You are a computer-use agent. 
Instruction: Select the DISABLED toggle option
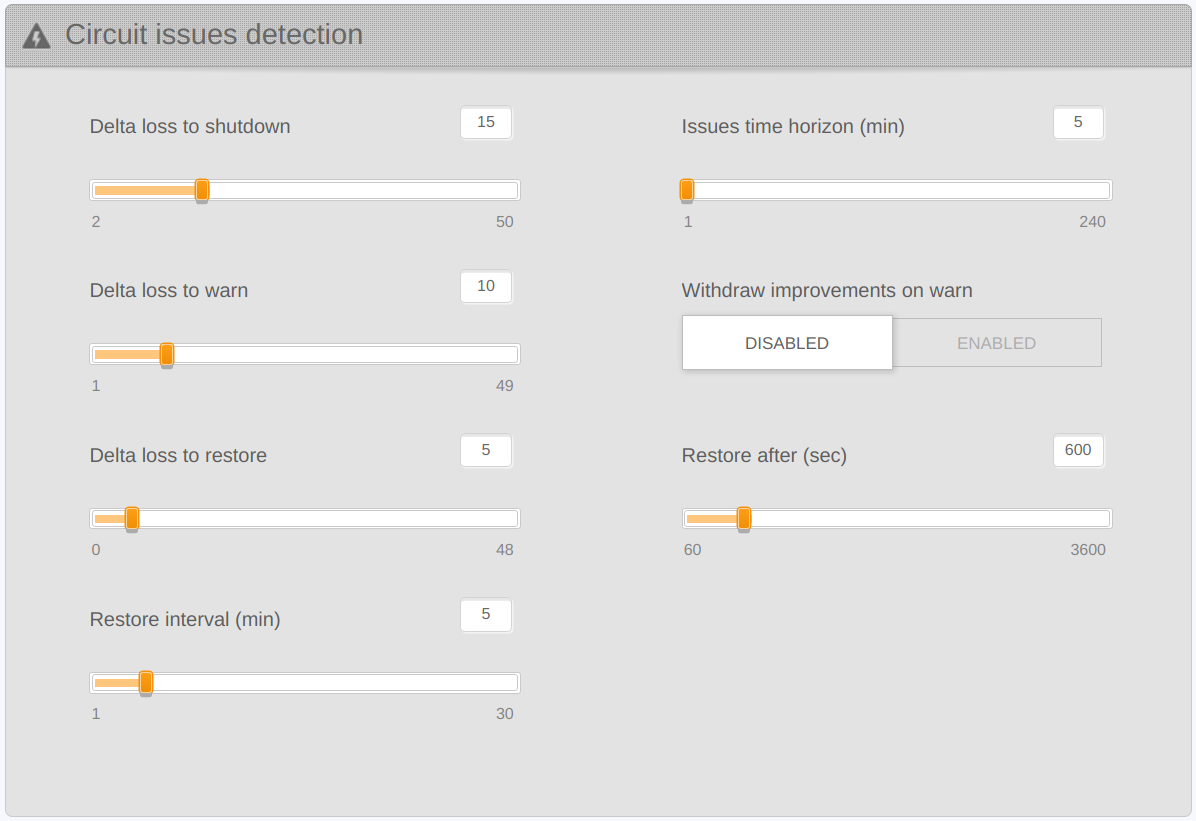[x=787, y=343]
